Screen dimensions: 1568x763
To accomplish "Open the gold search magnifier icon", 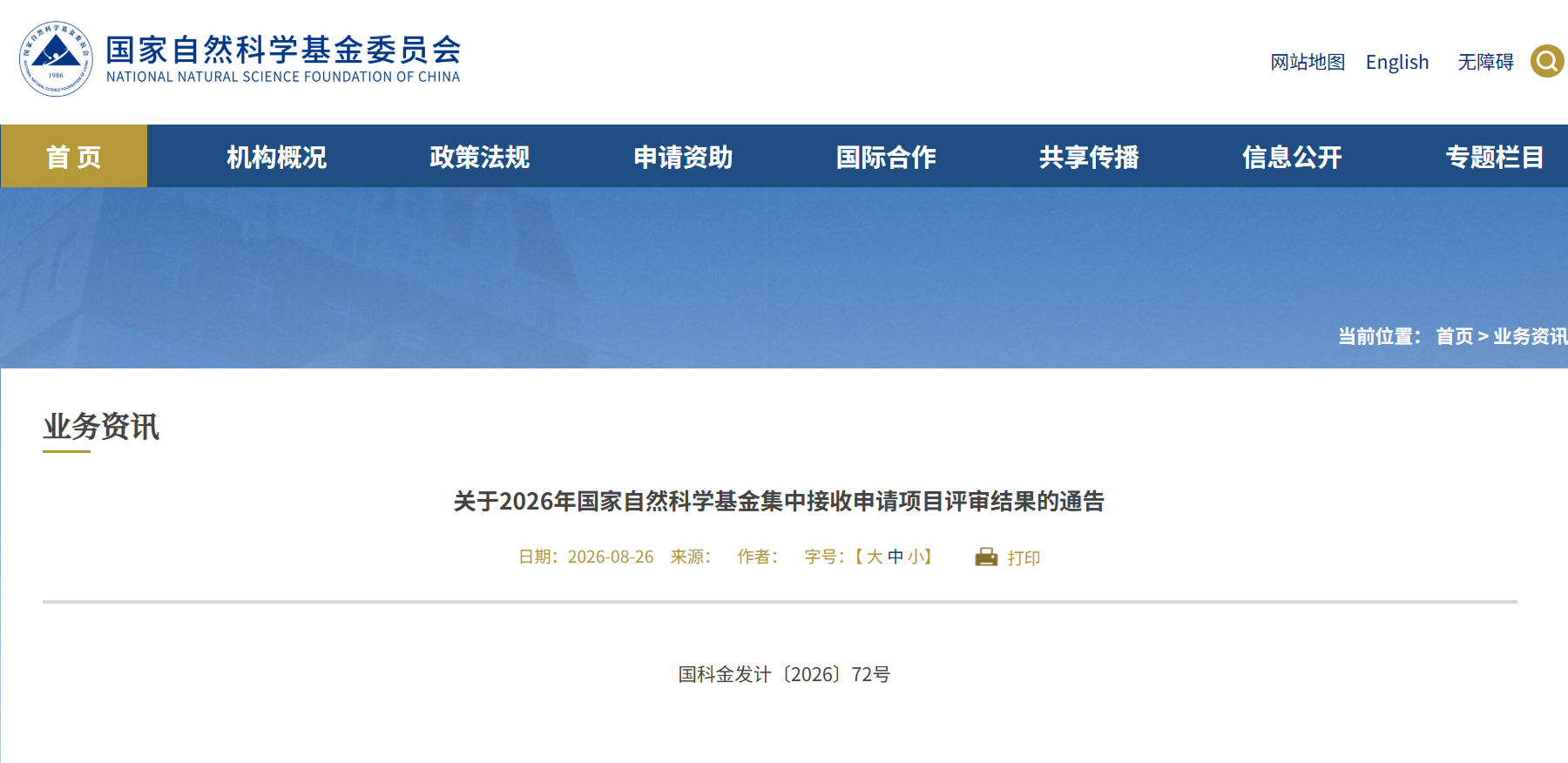I will [x=1547, y=61].
